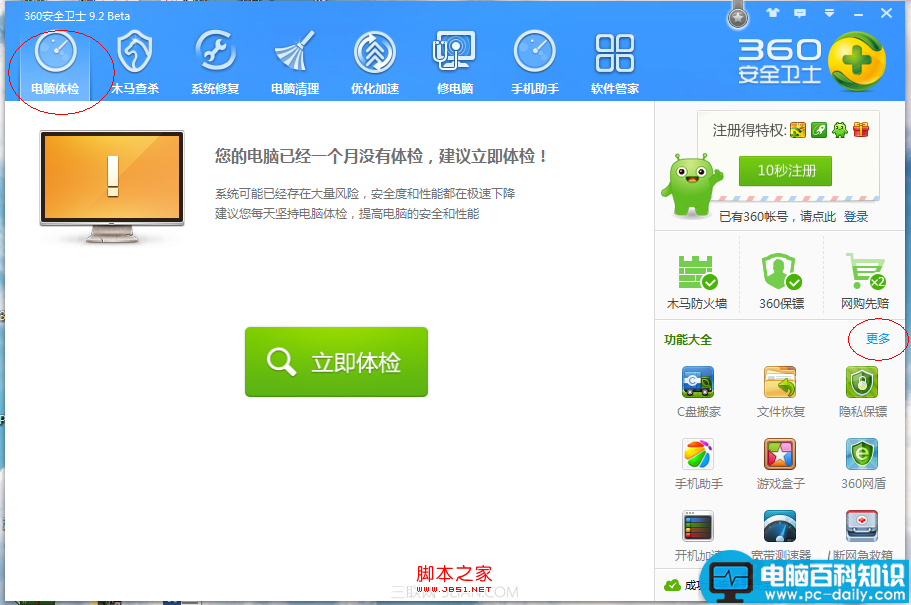Open feedback with the speech bubble icon

pos(799,15)
